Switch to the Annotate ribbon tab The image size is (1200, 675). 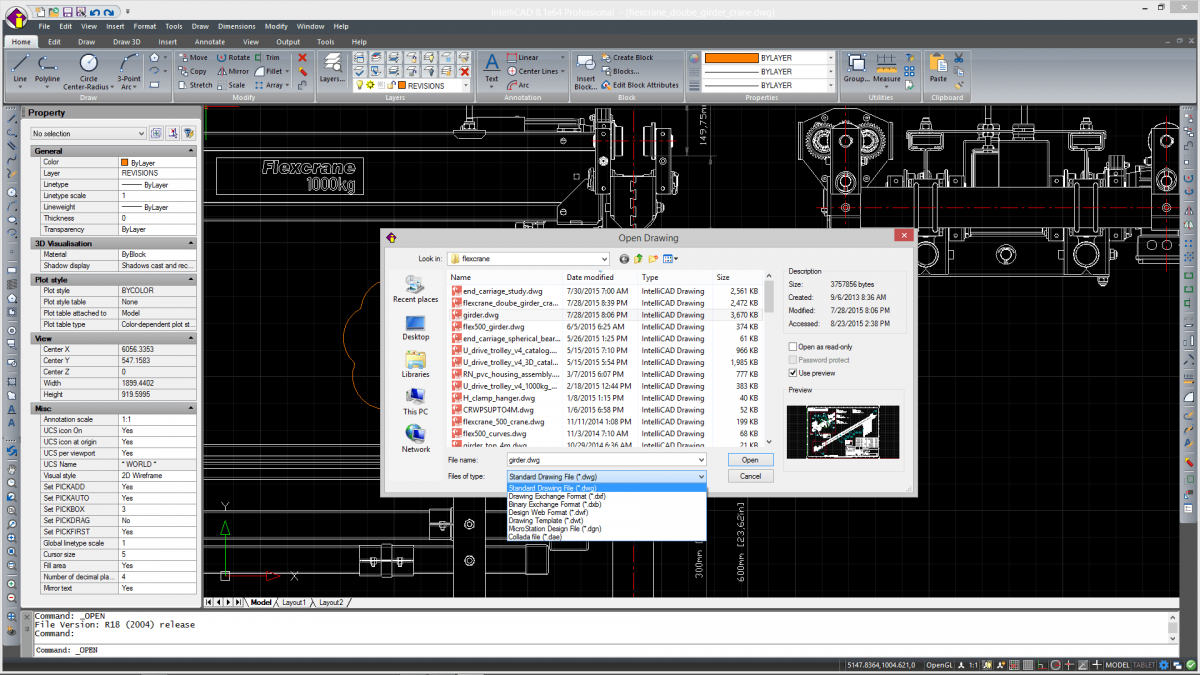210,42
